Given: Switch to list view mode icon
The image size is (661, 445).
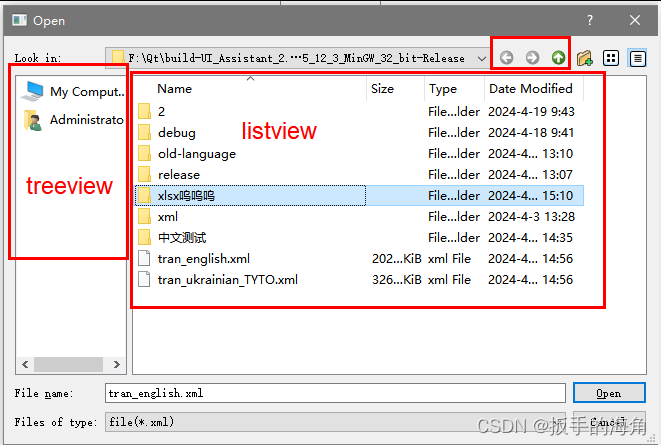Looking at the screenshot, I should pyautogui.click(x=611, y=58).
